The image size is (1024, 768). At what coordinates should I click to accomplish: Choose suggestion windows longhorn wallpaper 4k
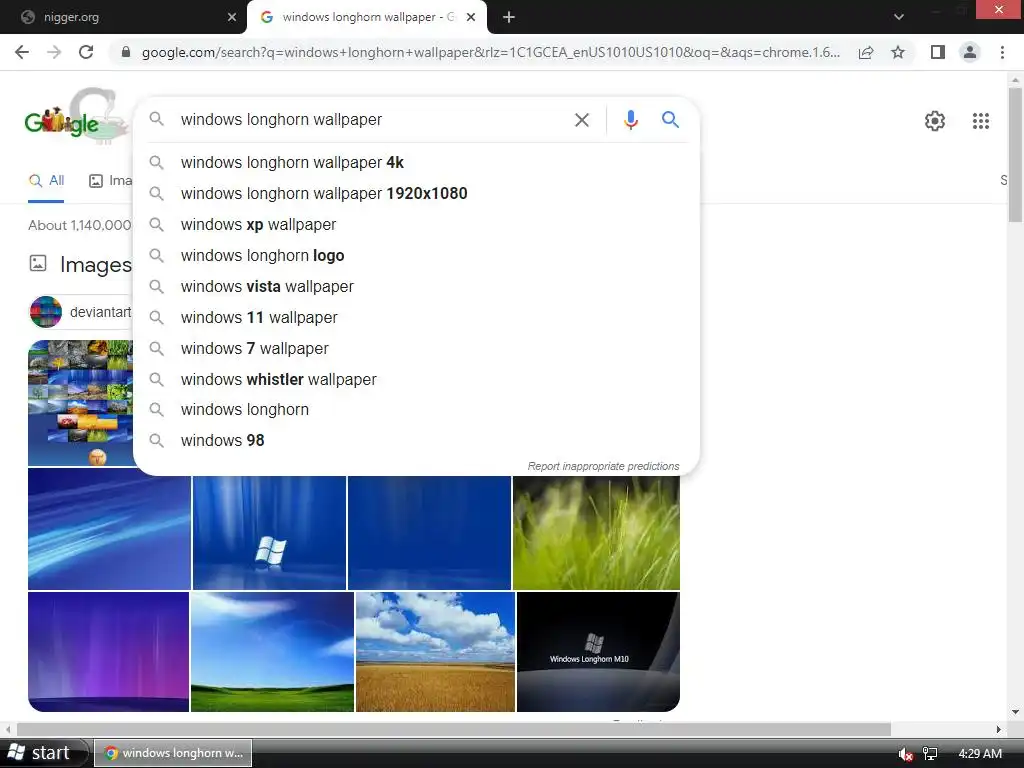pos(416,163)
